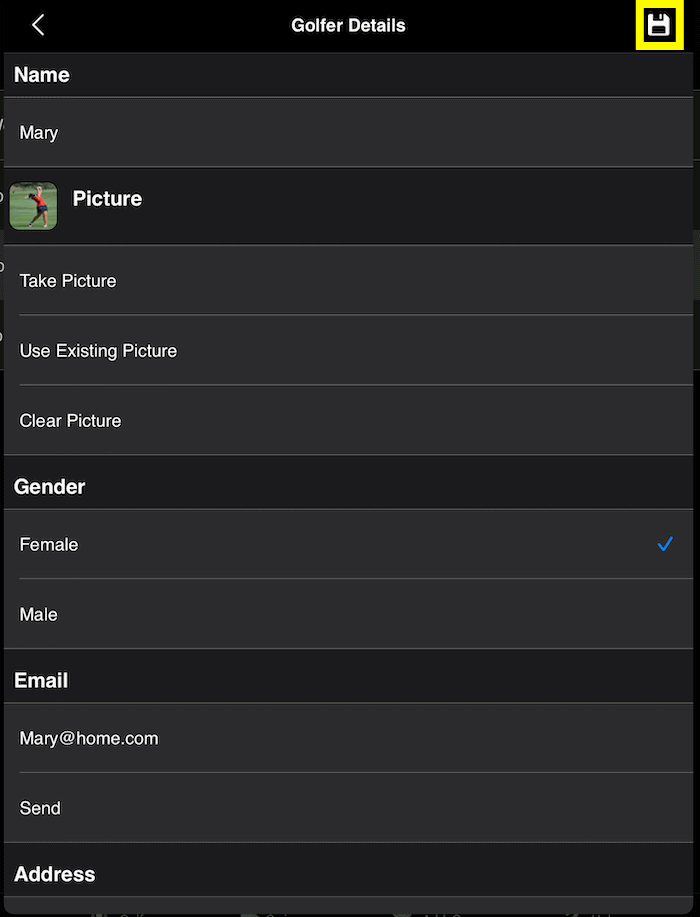The image size is (700, 917).
Task: Click the Golfer Details title
Action: pos(349,25)
